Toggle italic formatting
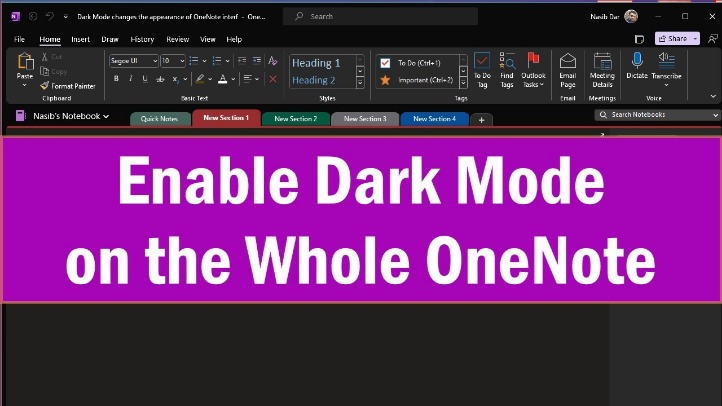 (x=131, y=79)
